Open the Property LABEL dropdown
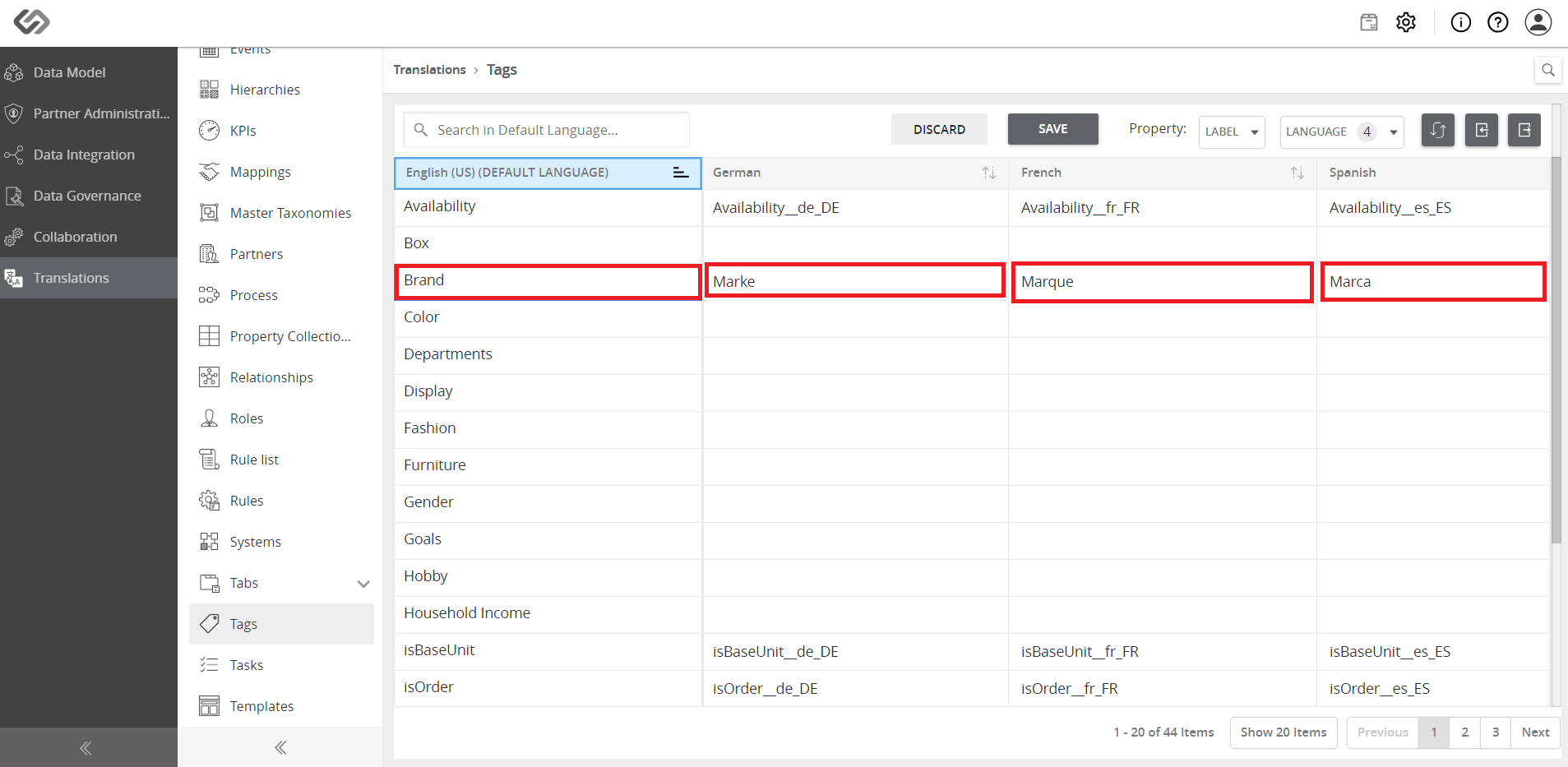This screenshot has height=767, width=1568. click(1232, 132)
